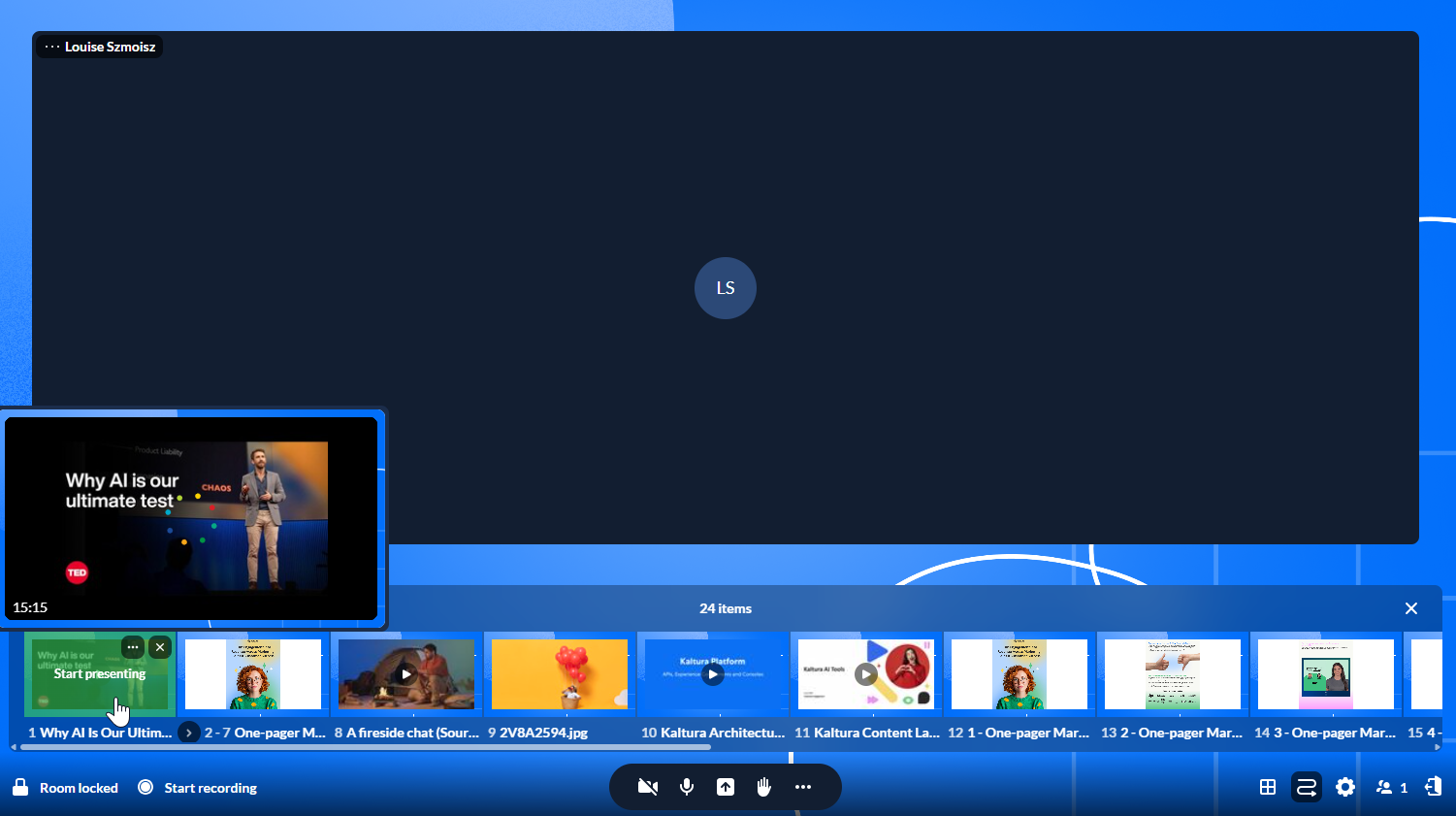Click the '24 items' playlist header text
Image resolution: width=1456 pixels, height=816 pixels.
[726, 608]
